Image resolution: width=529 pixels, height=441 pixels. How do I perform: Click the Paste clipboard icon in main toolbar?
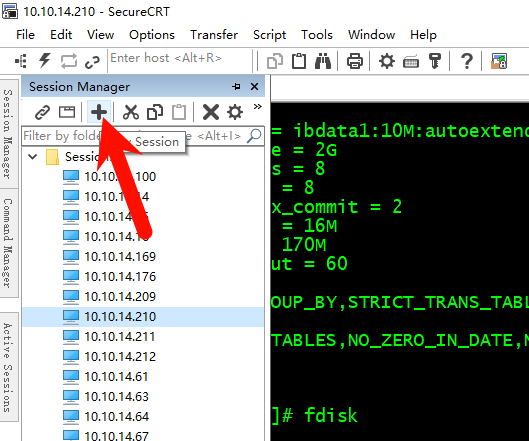coord(299,61)
